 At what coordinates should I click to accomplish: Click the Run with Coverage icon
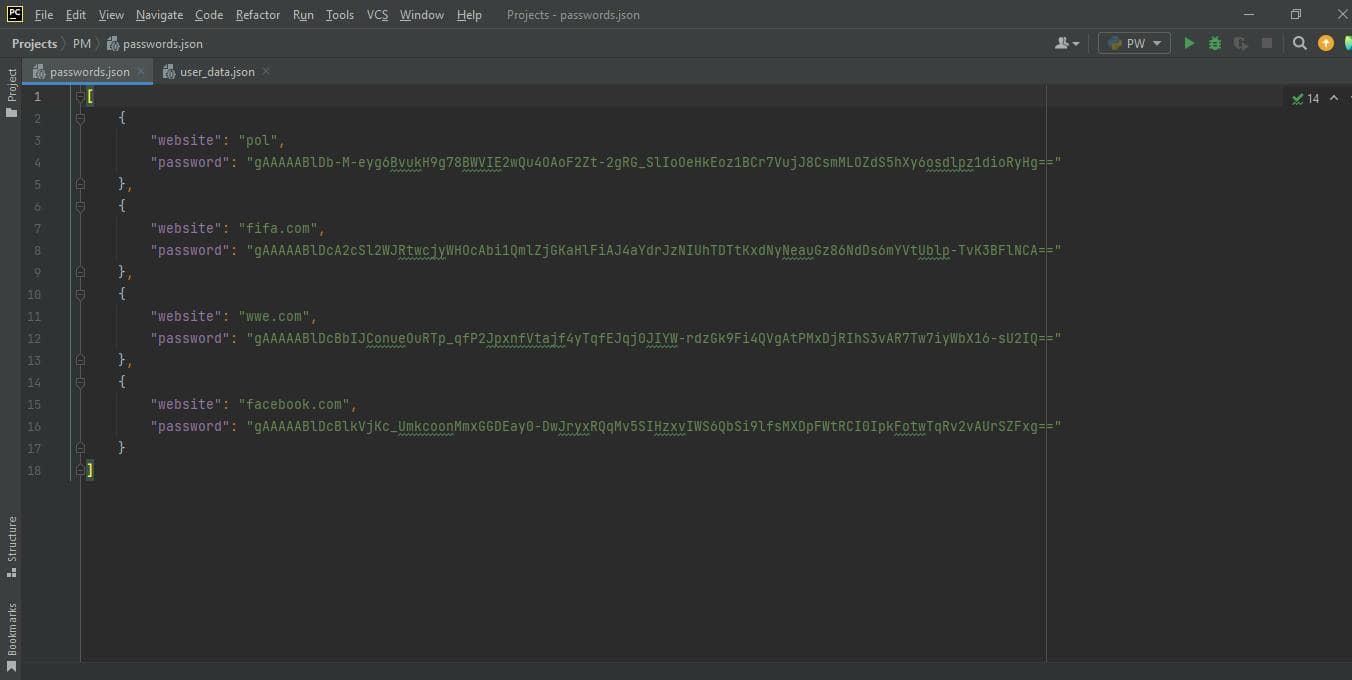coord(1241,43)
